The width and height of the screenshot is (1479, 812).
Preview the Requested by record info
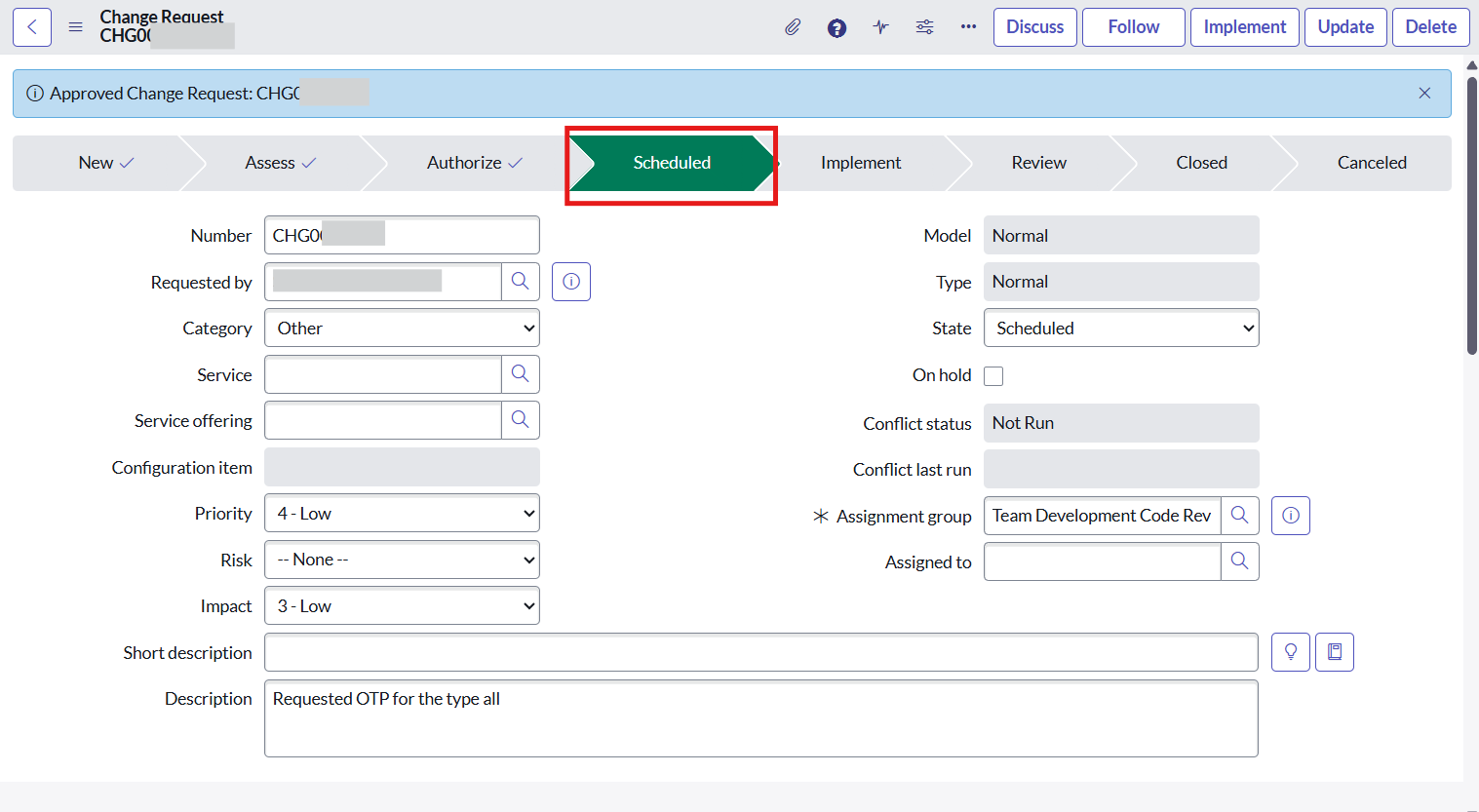571,282
